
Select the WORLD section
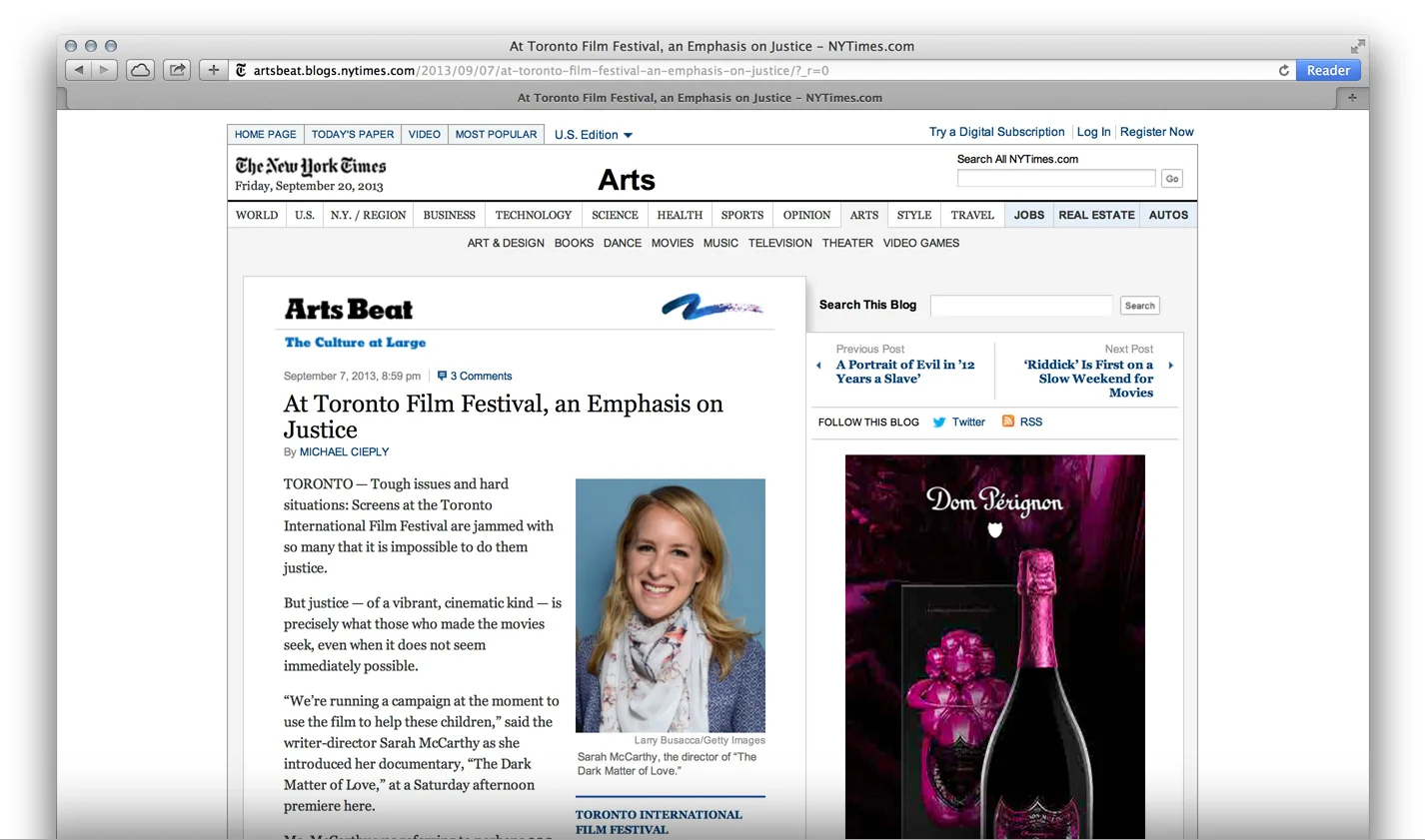point(257,215)
